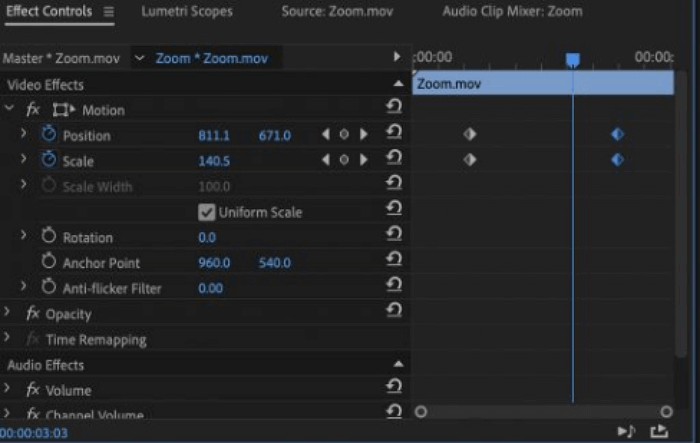Click the blue playhead marker in timeline
Viewport: 700px width, 443px height.
point(573,60)
